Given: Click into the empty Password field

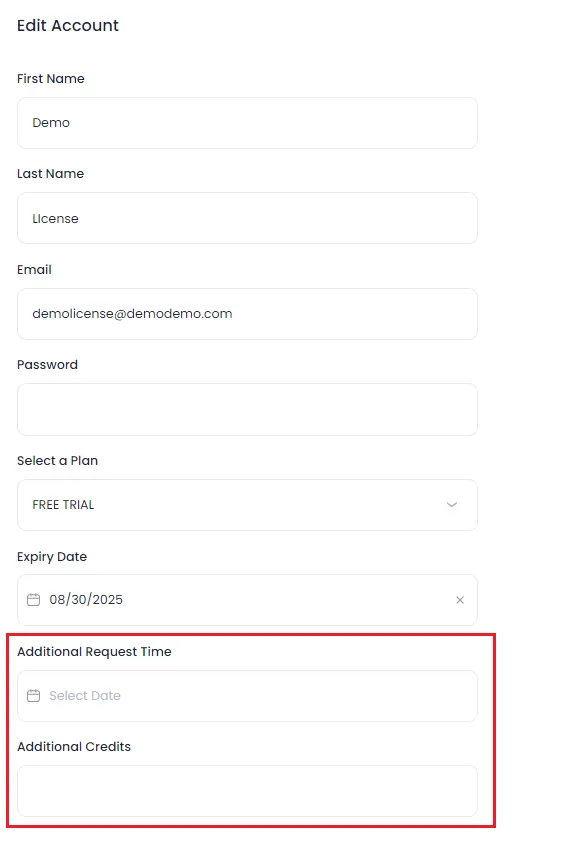Looking at the screenshot, I should coord(247,410).
